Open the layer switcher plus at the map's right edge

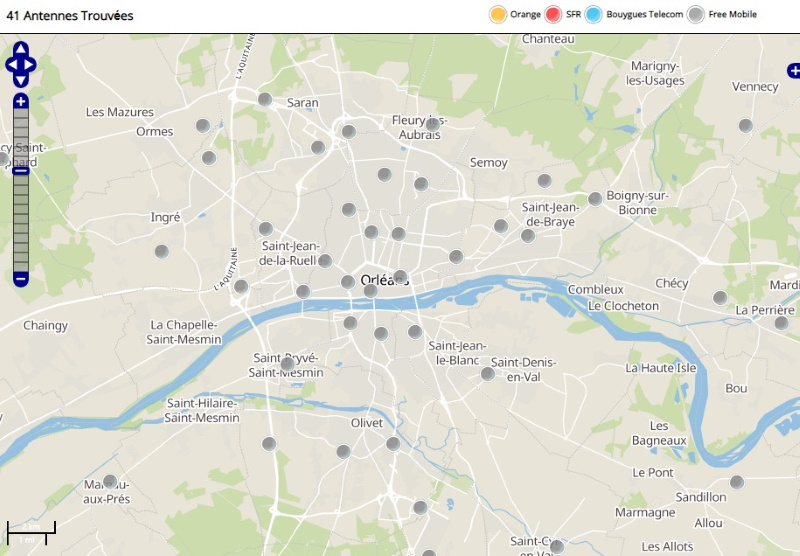click(794, 70)
